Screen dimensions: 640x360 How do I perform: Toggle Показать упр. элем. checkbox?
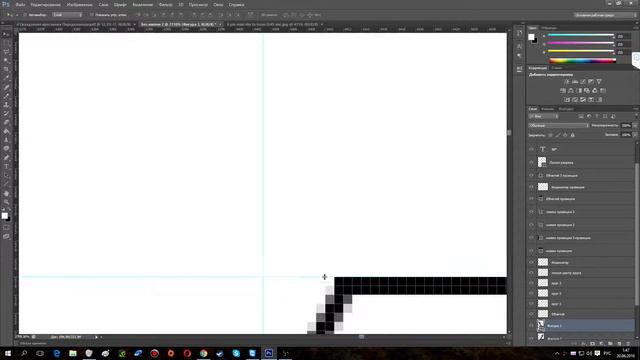(x=92, y=15)
